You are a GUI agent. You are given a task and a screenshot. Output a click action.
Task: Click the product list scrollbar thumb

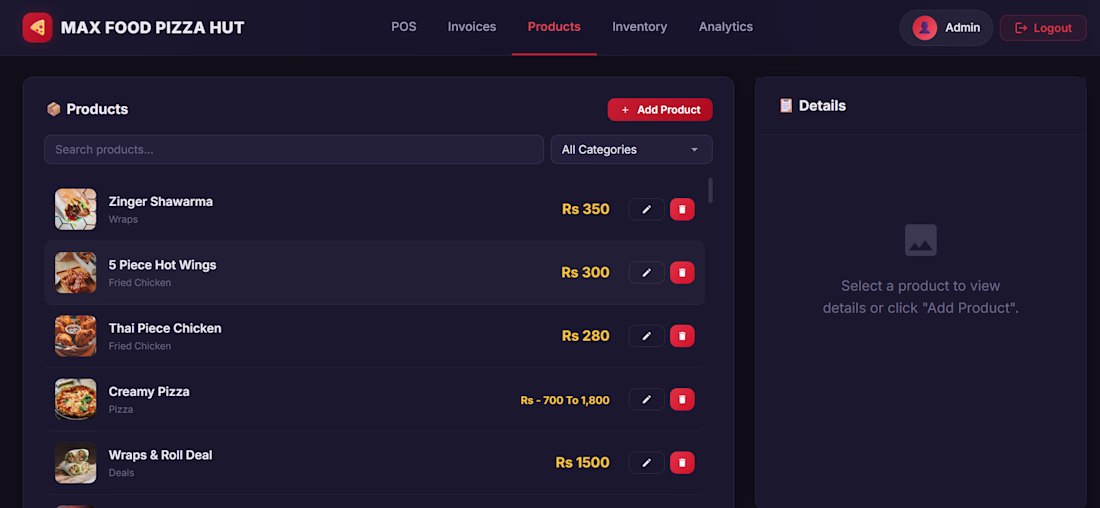tap(710, 190)
